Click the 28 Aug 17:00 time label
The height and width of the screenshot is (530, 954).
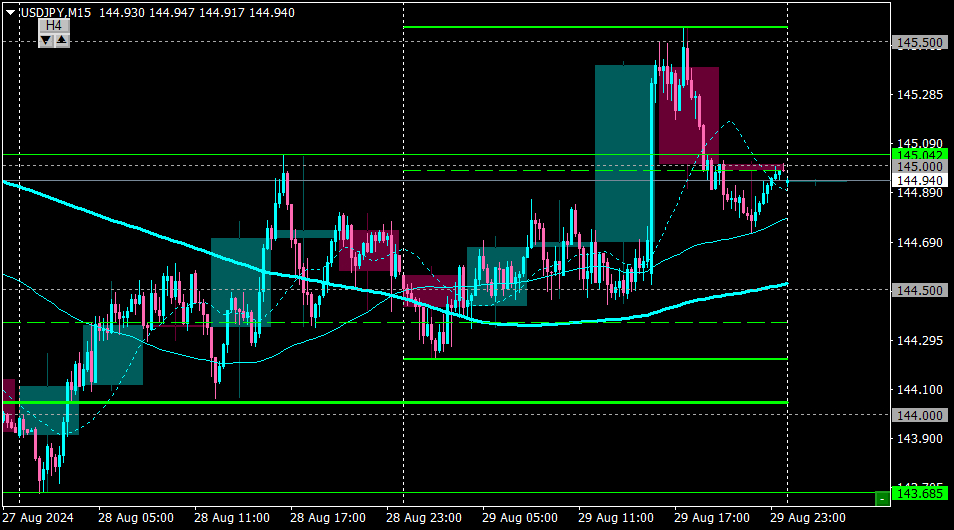[328, 518]
